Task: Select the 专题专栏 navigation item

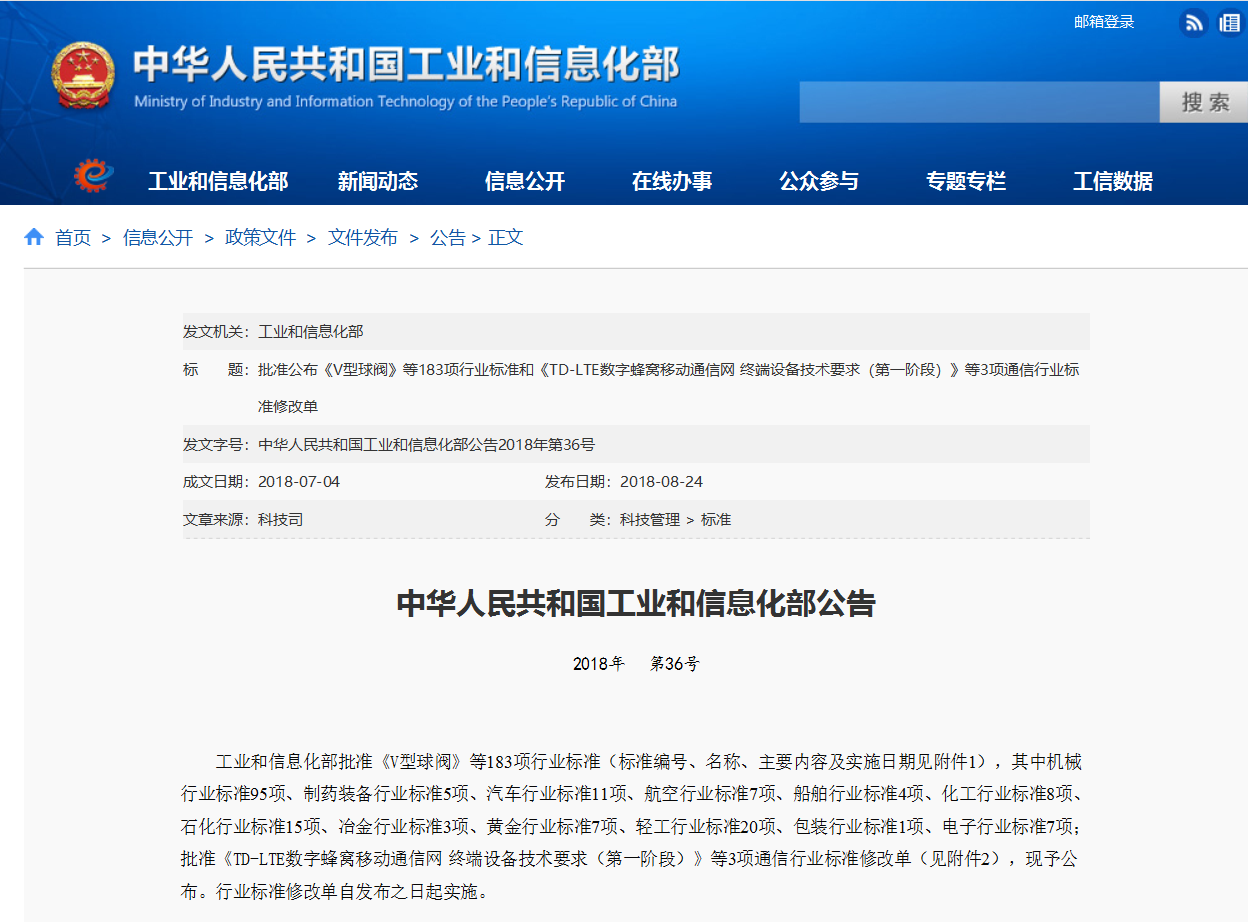Action: pyautogui.click(x=966, y=181)
